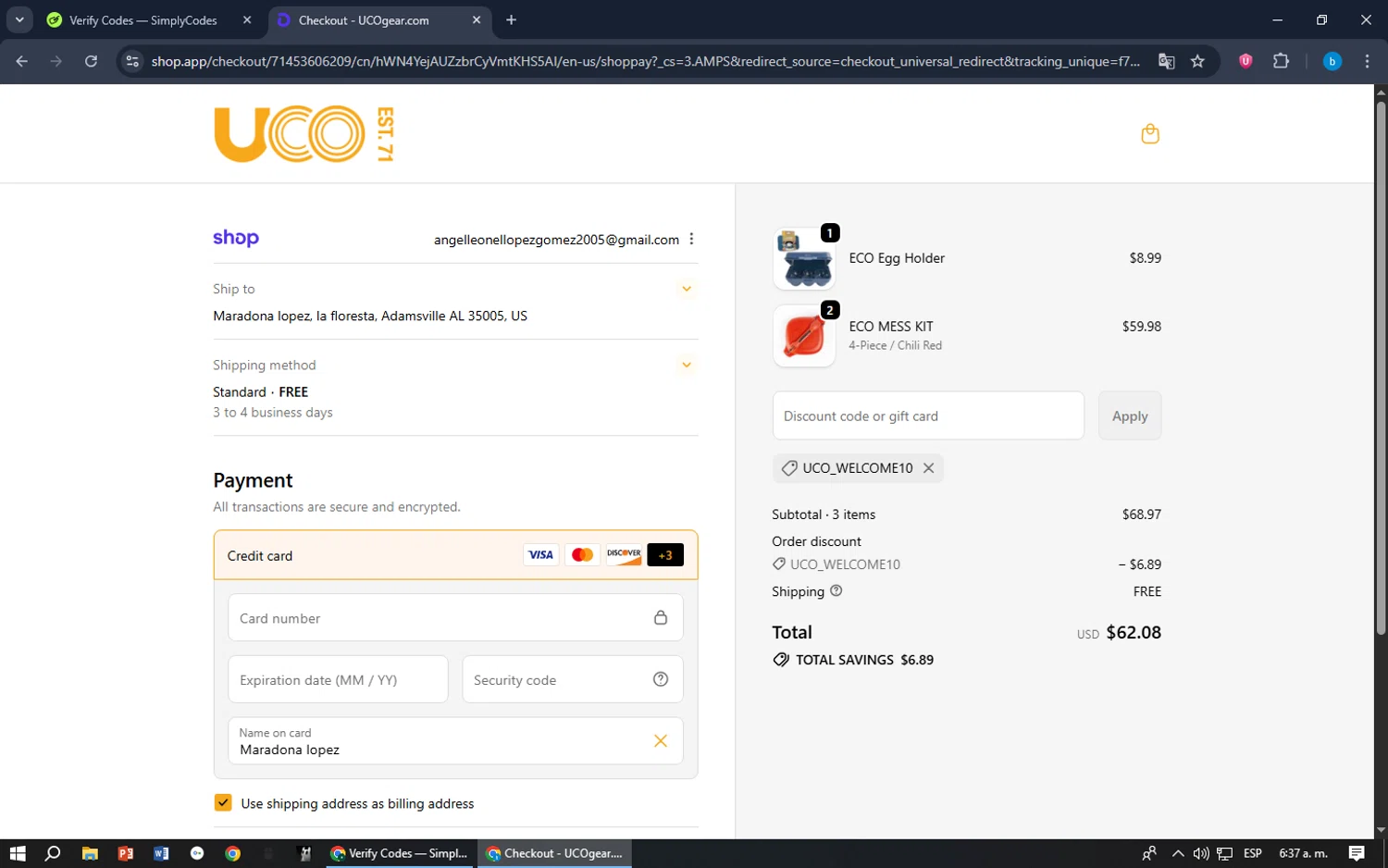
Task: Click the Expiration date field
Action: pyautogui.click(x=338, y=679)
